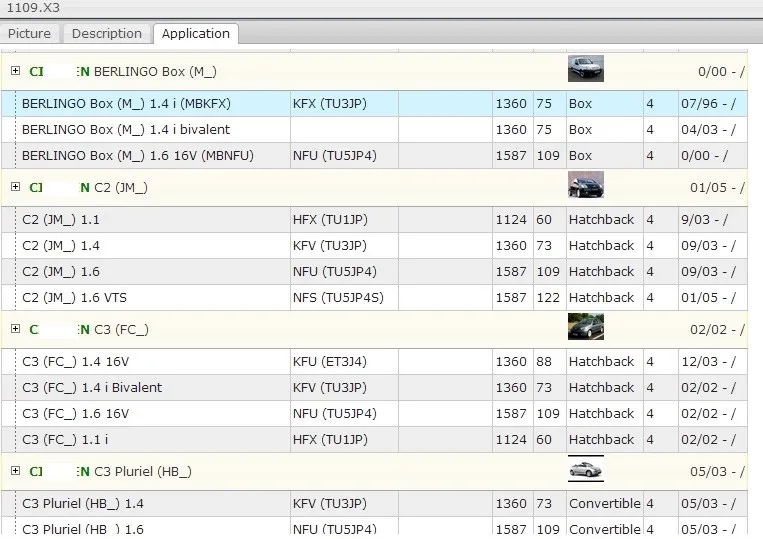This screenshot has width=763, height=539.
Task: Select the C3 Pluriel (HB_) 1.4 row
Action: click(x=374, y=503)
